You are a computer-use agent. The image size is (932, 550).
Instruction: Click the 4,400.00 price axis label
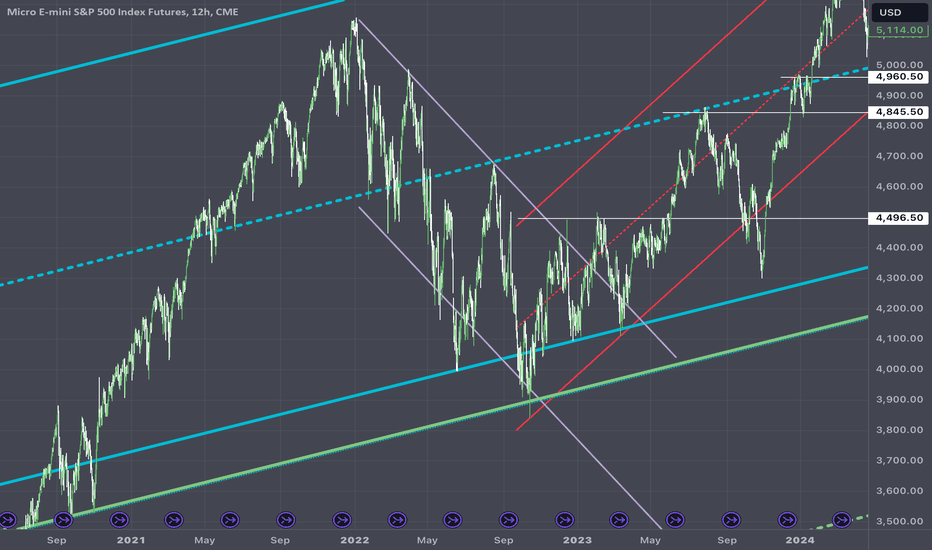point(899,247)
